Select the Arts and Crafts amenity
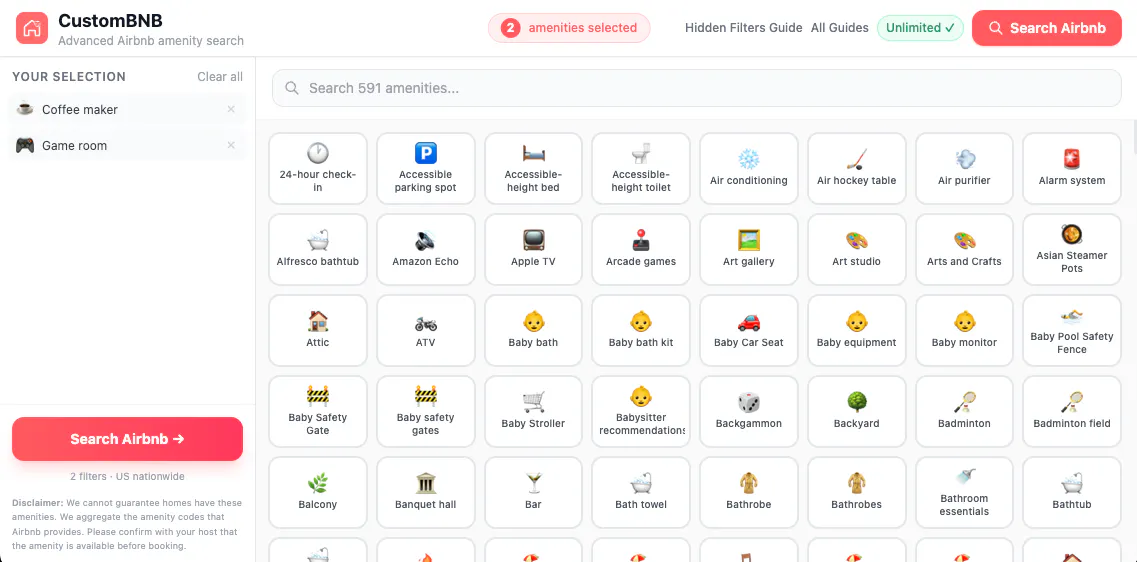Image resolution: width=1137 pixels, height=562 pixels. (x=964, y=249)
